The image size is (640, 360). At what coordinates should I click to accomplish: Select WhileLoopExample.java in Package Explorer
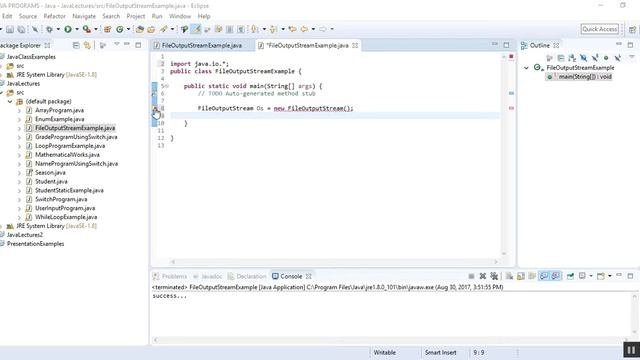click(x=66, y=217)
